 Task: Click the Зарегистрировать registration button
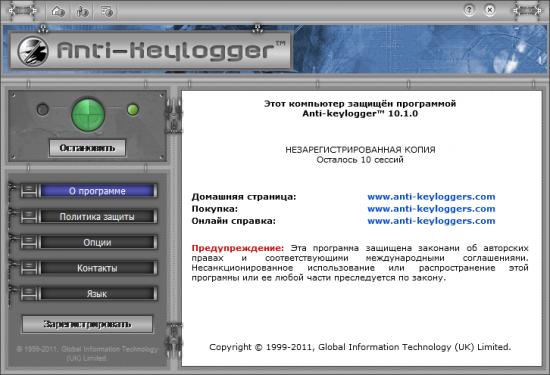pyautogui.click(x=87, y=324)
